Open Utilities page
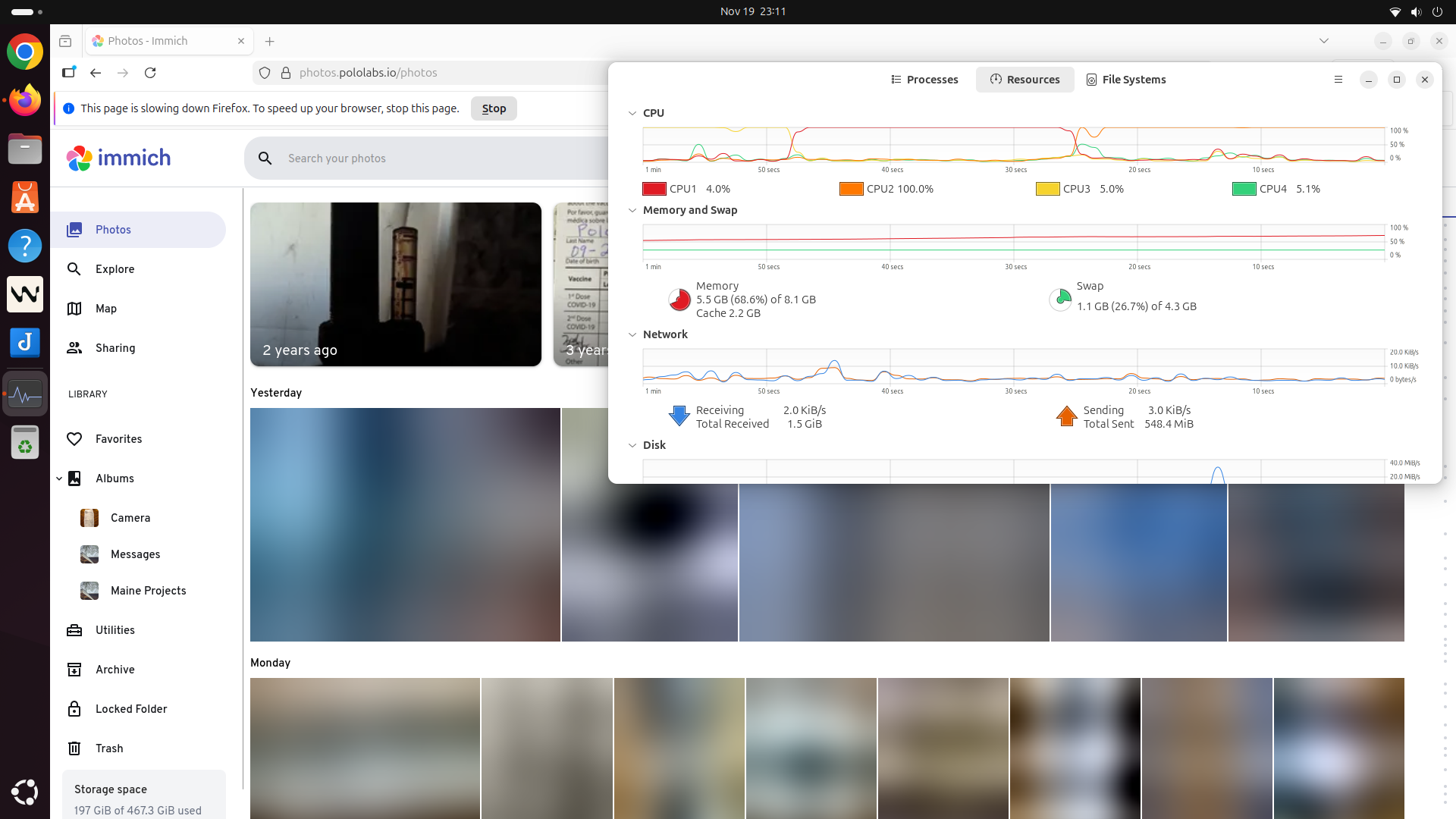 (115, 630)
